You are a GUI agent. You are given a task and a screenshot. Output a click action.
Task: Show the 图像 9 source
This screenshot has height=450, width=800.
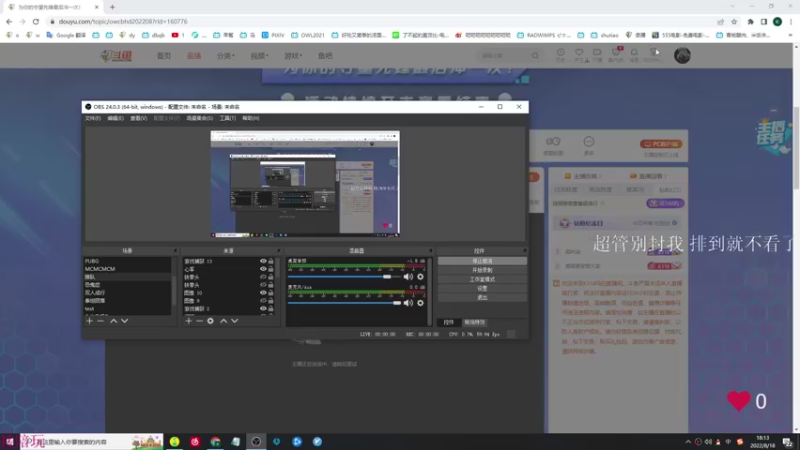(263, 301)
